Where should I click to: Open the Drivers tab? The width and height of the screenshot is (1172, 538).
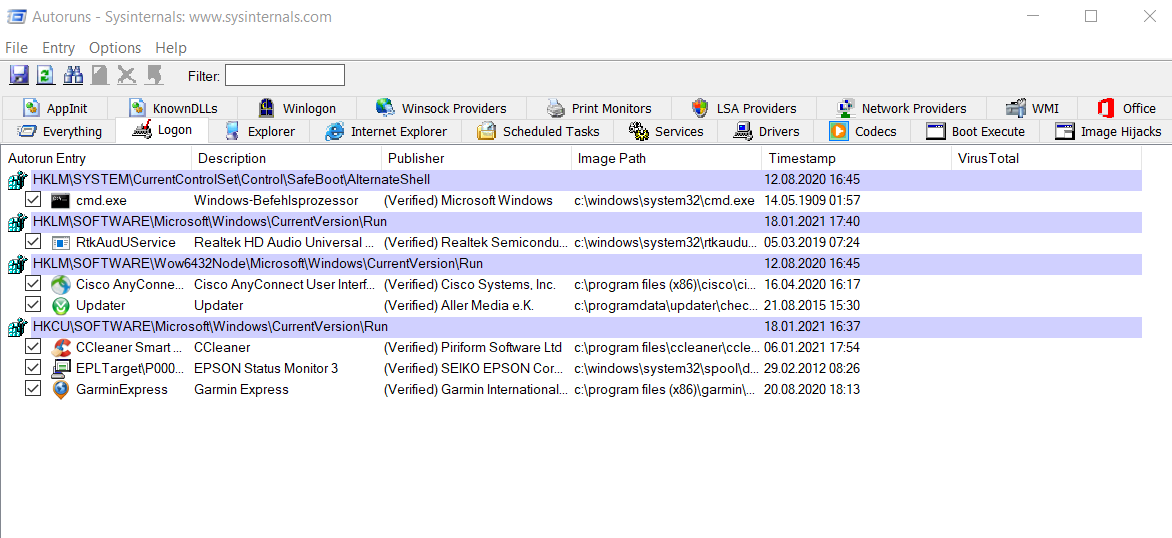767,132
